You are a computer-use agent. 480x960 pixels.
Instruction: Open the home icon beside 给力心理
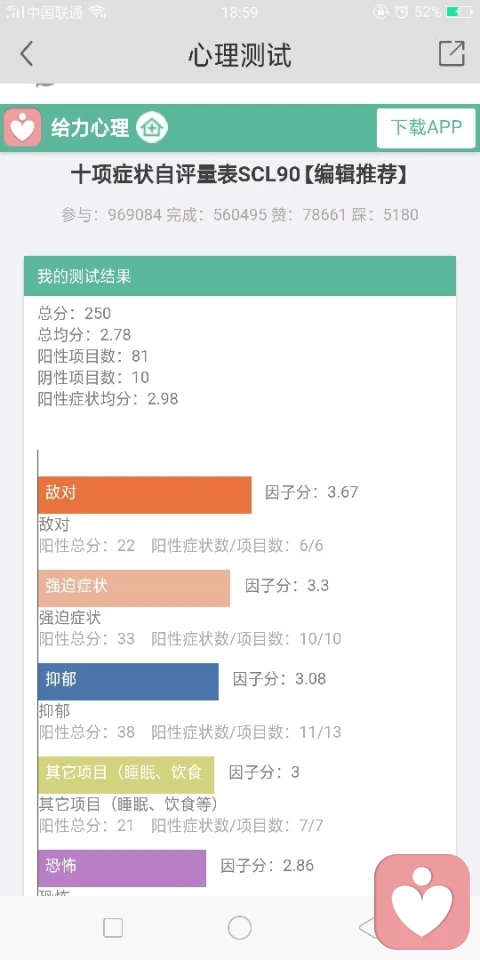click(x=151, y=128)
